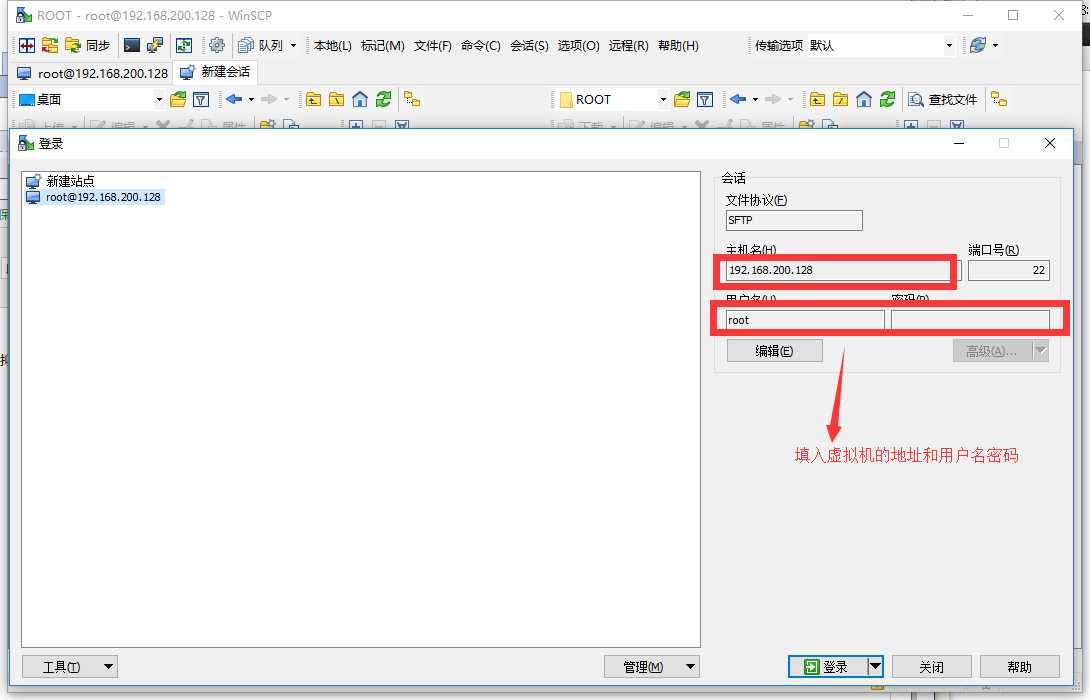Viewport: 1090px width, 700px height.
Task: Click the remote home directory icon
Action: (x=863, y=99)
